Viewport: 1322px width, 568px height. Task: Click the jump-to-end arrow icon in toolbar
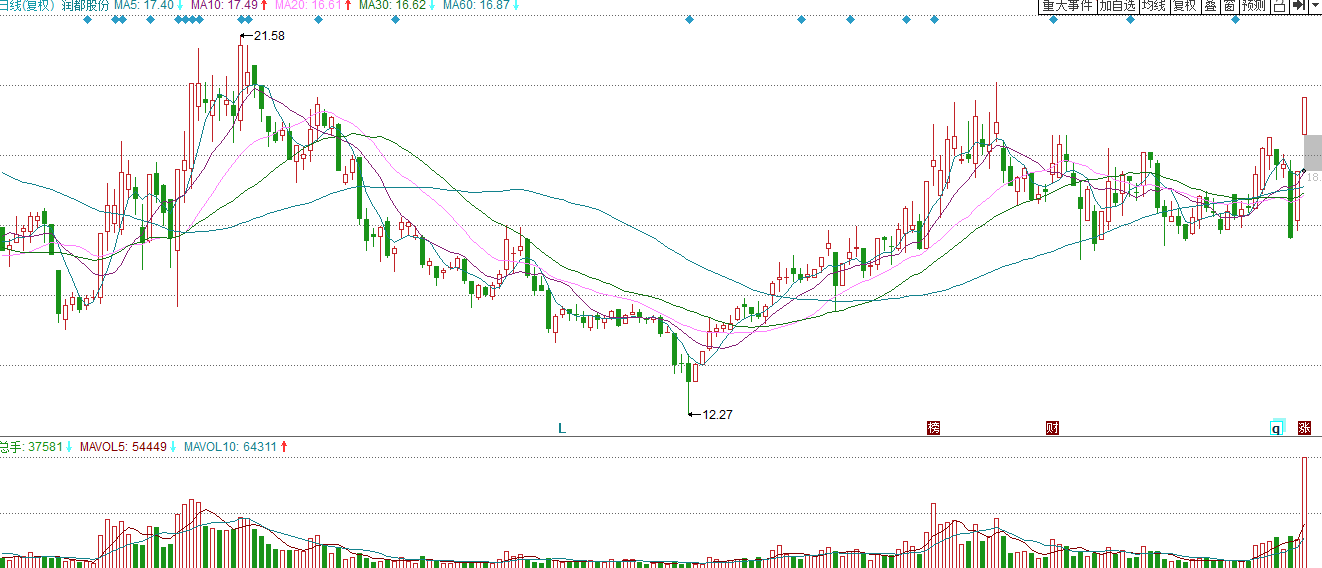(x=1298, y=6)
